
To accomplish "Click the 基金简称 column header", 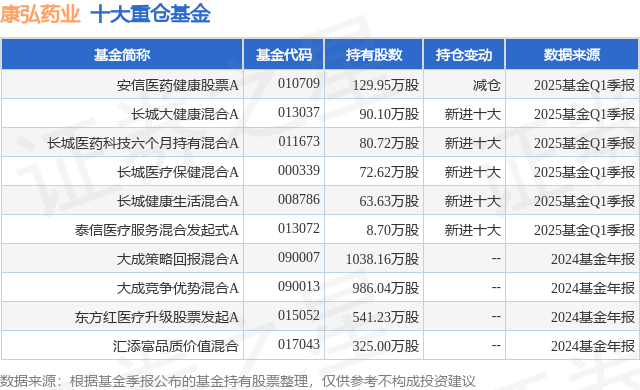I will pos(122,55).
